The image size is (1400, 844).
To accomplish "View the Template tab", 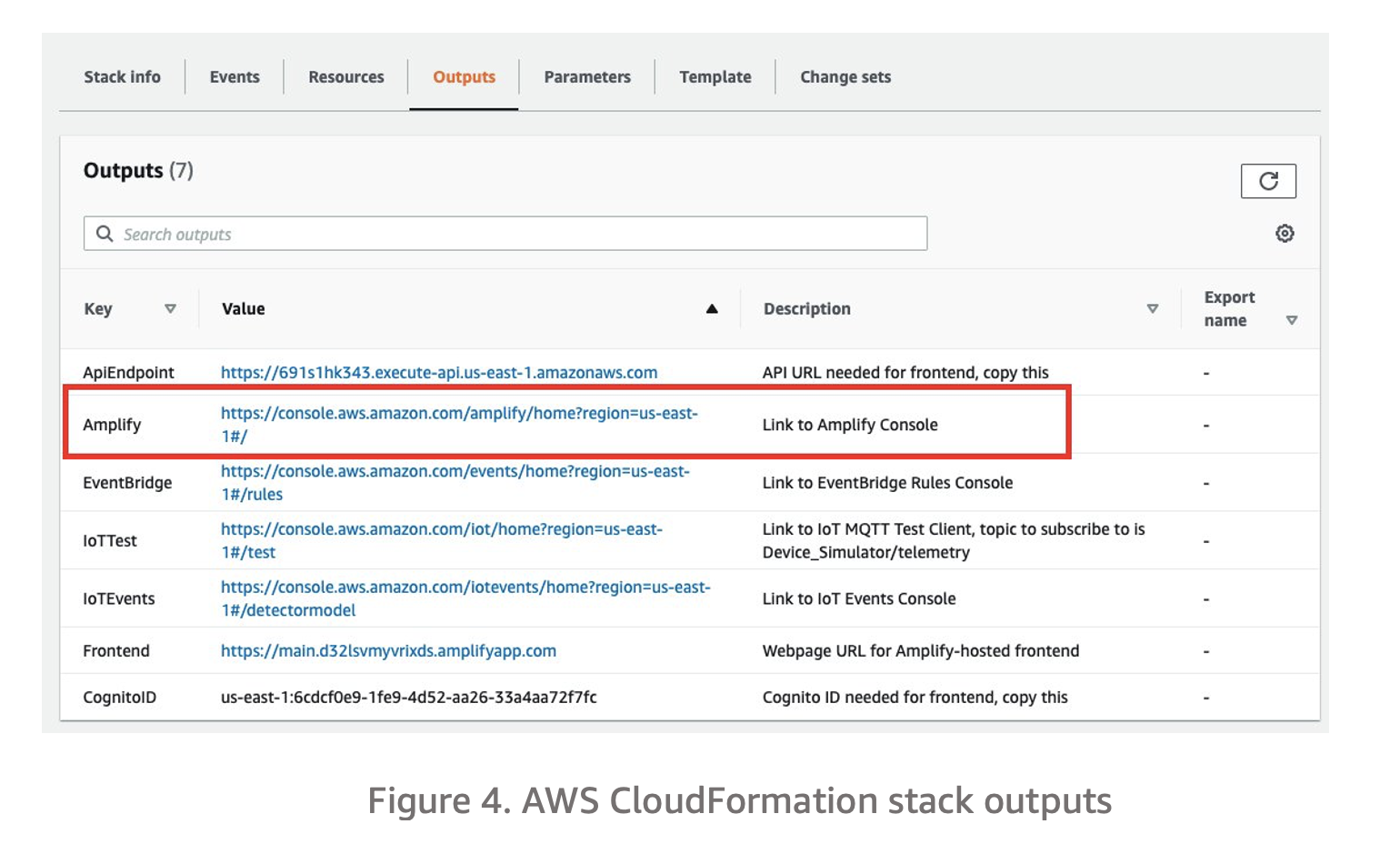I will click(x=715, y=77).
